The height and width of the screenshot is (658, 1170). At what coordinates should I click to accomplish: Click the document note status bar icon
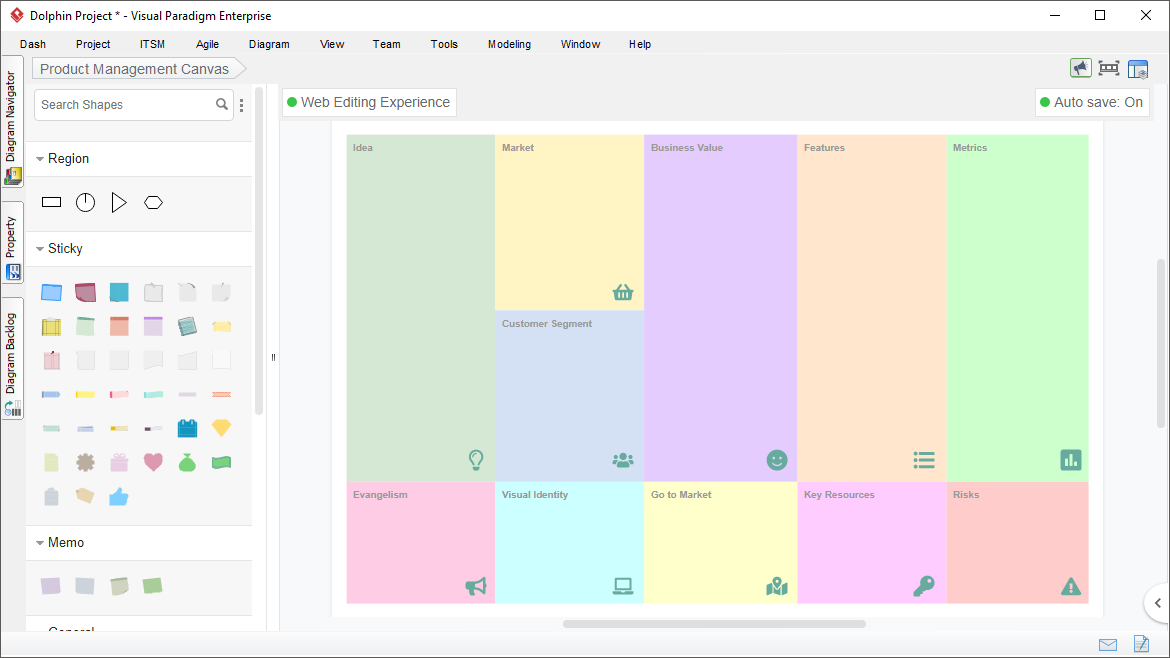tap(1141, 643)
